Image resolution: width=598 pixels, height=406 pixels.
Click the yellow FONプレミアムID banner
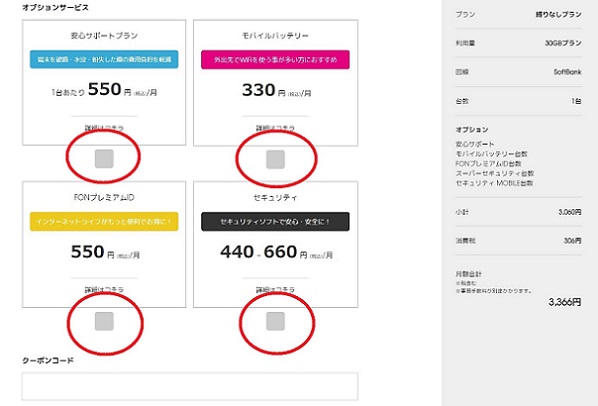(x=104, y=221)
